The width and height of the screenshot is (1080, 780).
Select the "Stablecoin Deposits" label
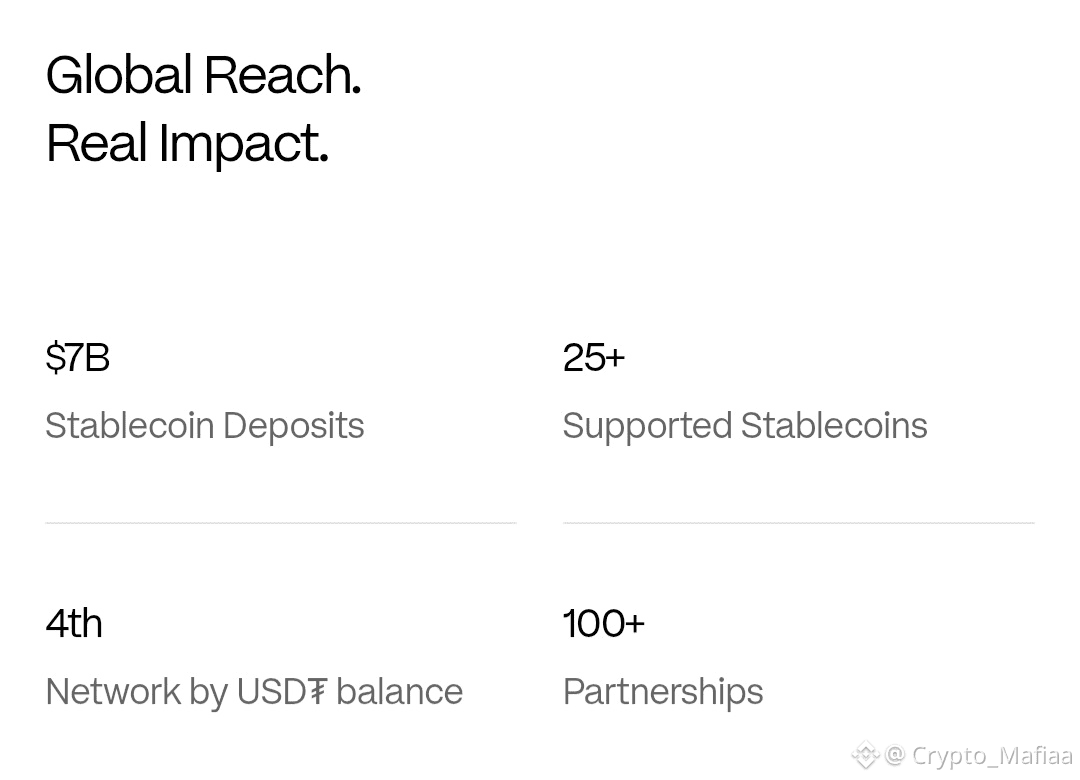coord(205,426)
